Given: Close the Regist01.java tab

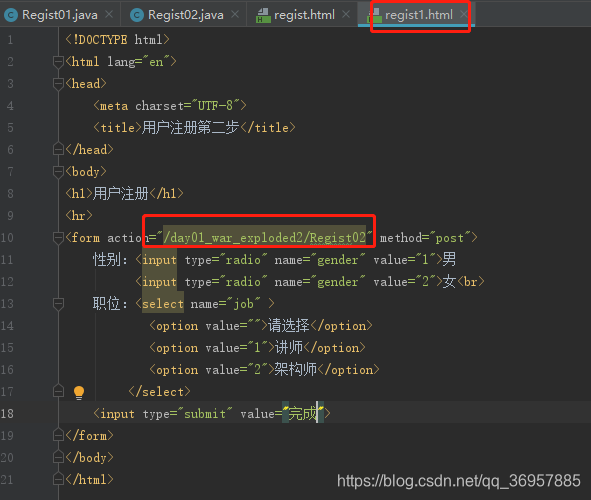Looking at the screenshot, I should tap(109, 14).
